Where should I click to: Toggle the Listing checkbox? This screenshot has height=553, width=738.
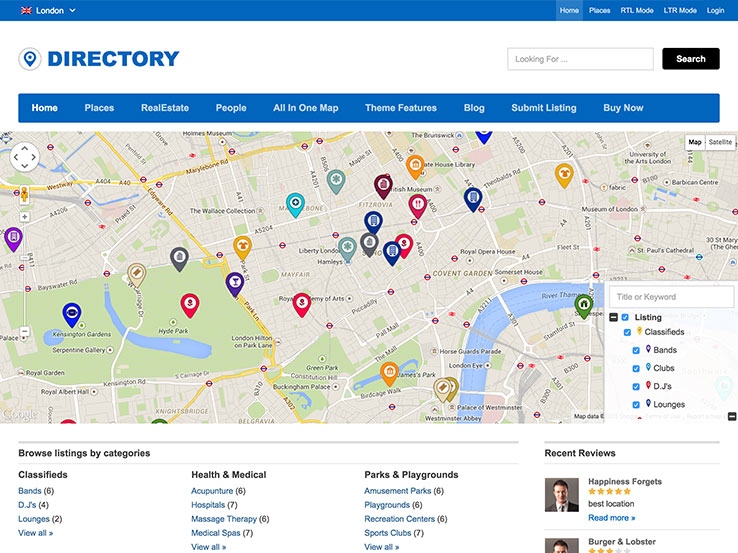625,317
